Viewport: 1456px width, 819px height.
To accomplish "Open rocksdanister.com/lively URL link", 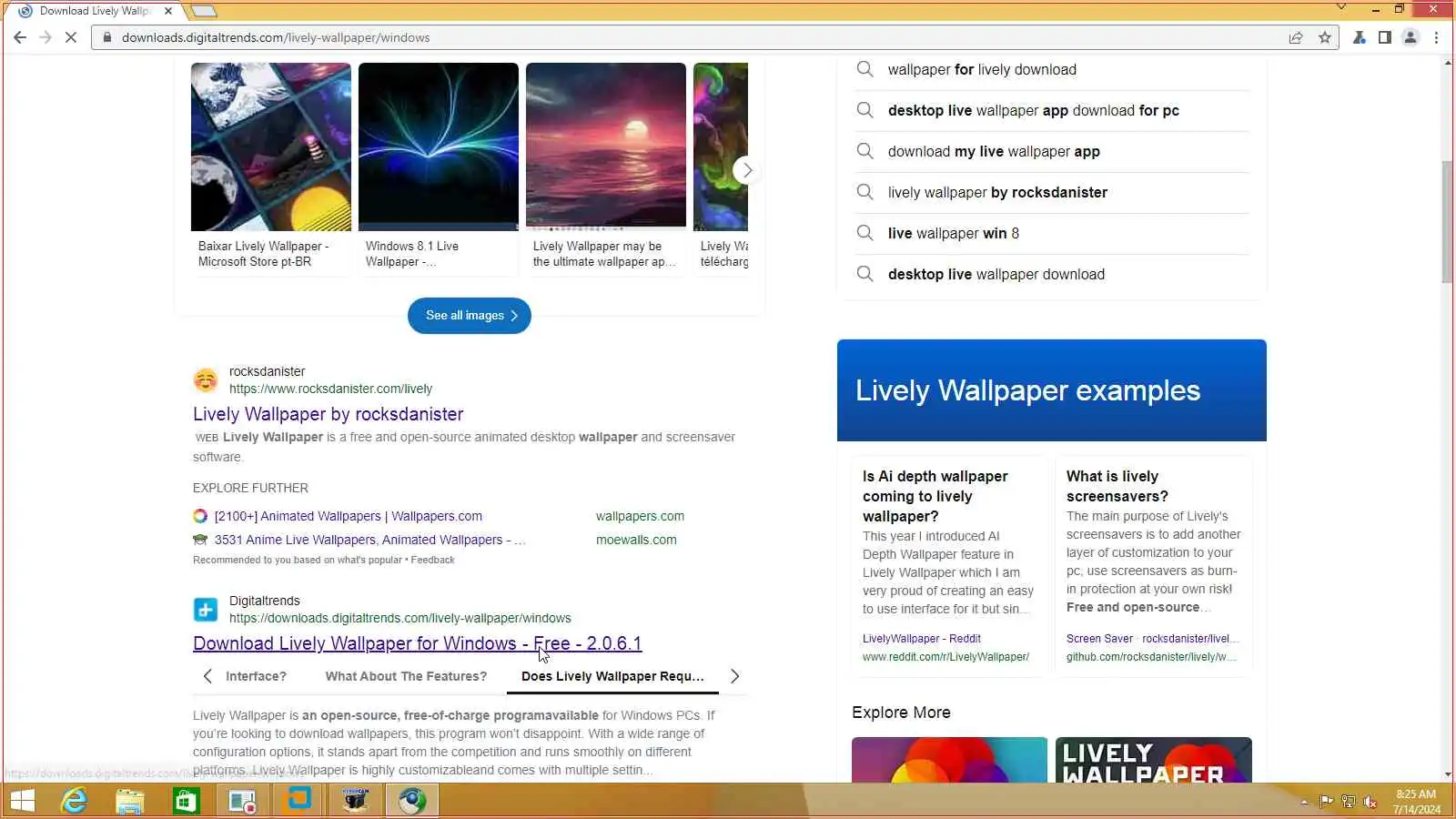I will [x=330, y=389].
